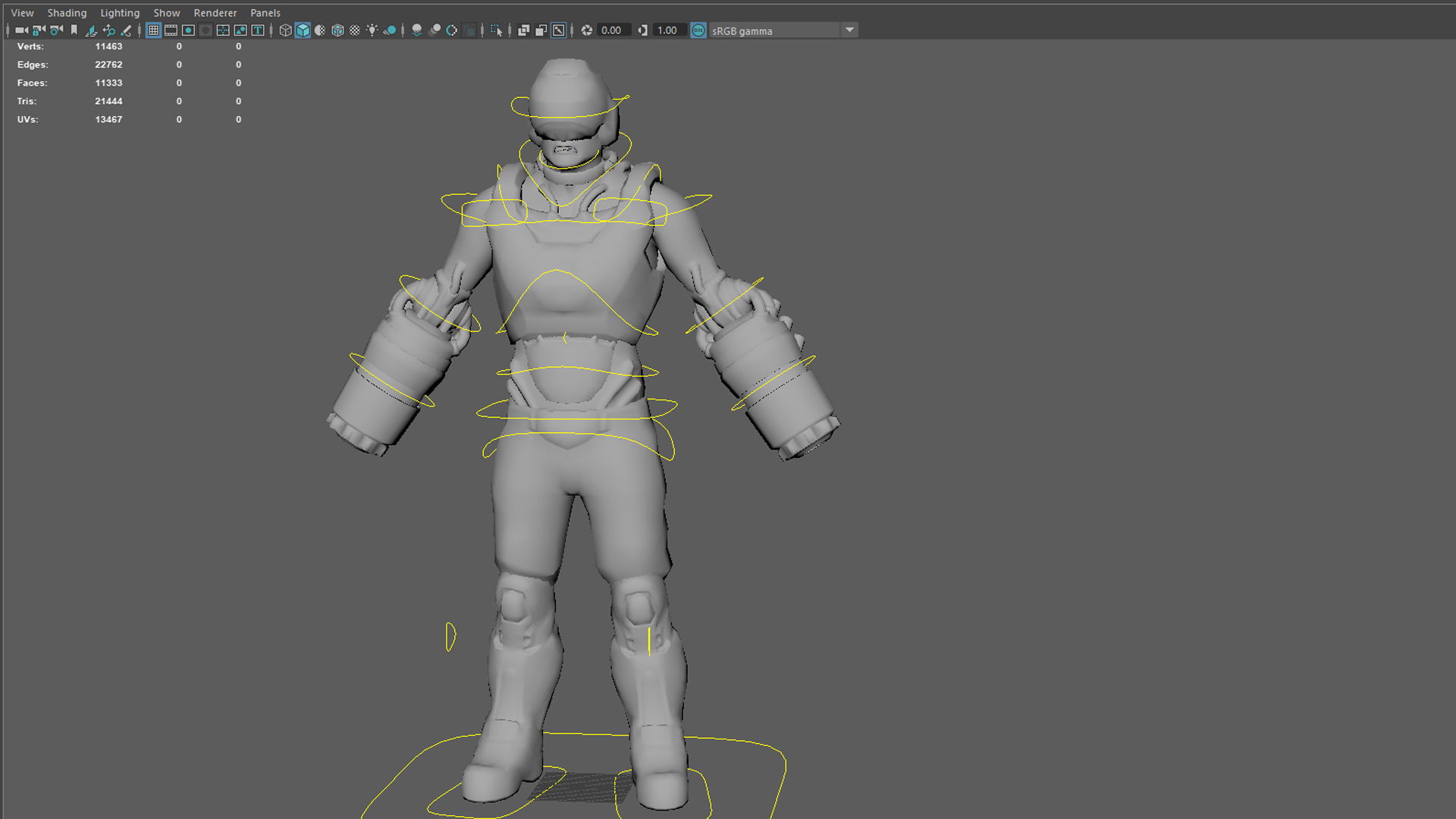This screenshot has height=819, width=1456.
Task: Click Use All Lights bulb icon
Action: tap(372, 30)
